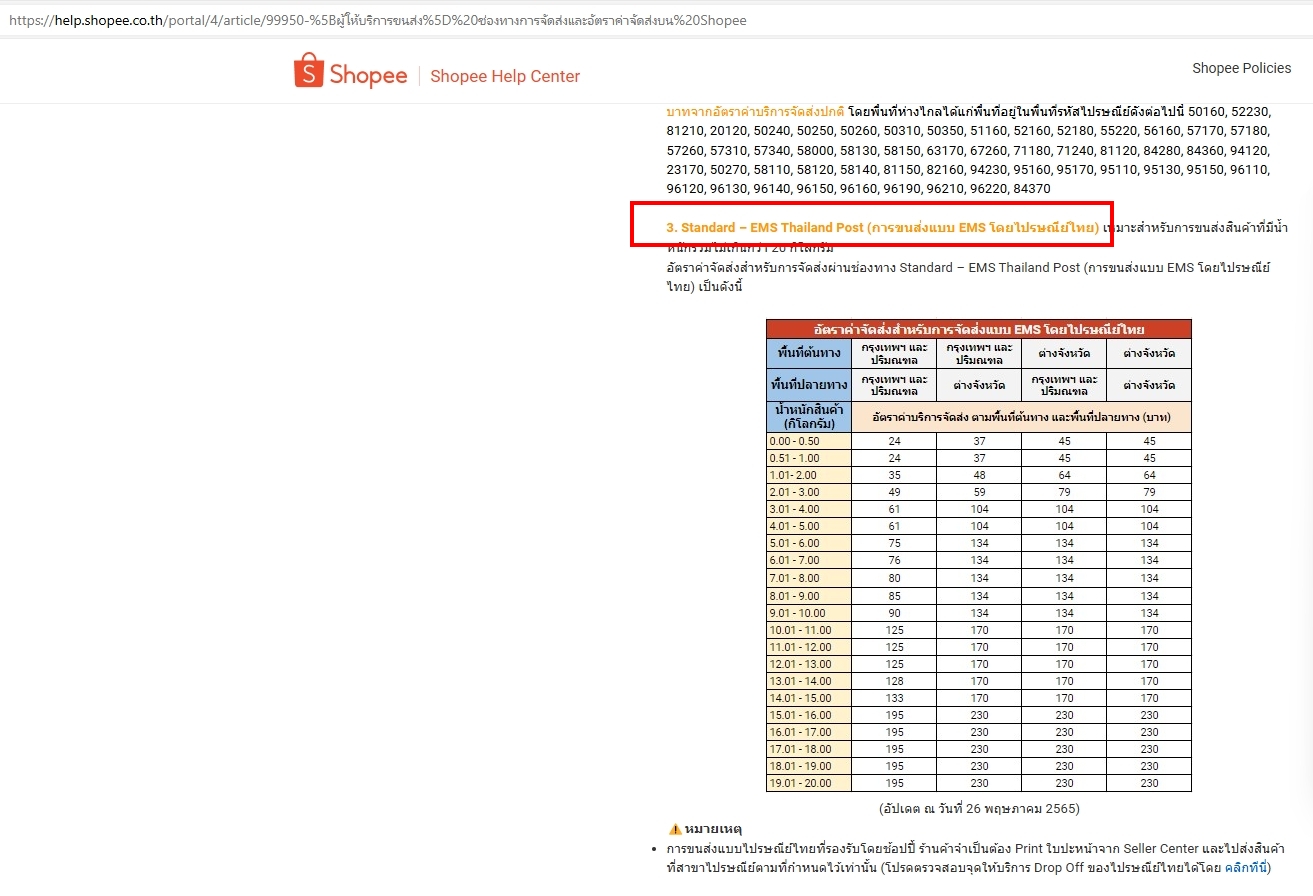Image resolution: width=1313 pixels, height=896 pixels.
Task: Click the "12.01 - 13.00" weight row label
Action: (809, 664)
